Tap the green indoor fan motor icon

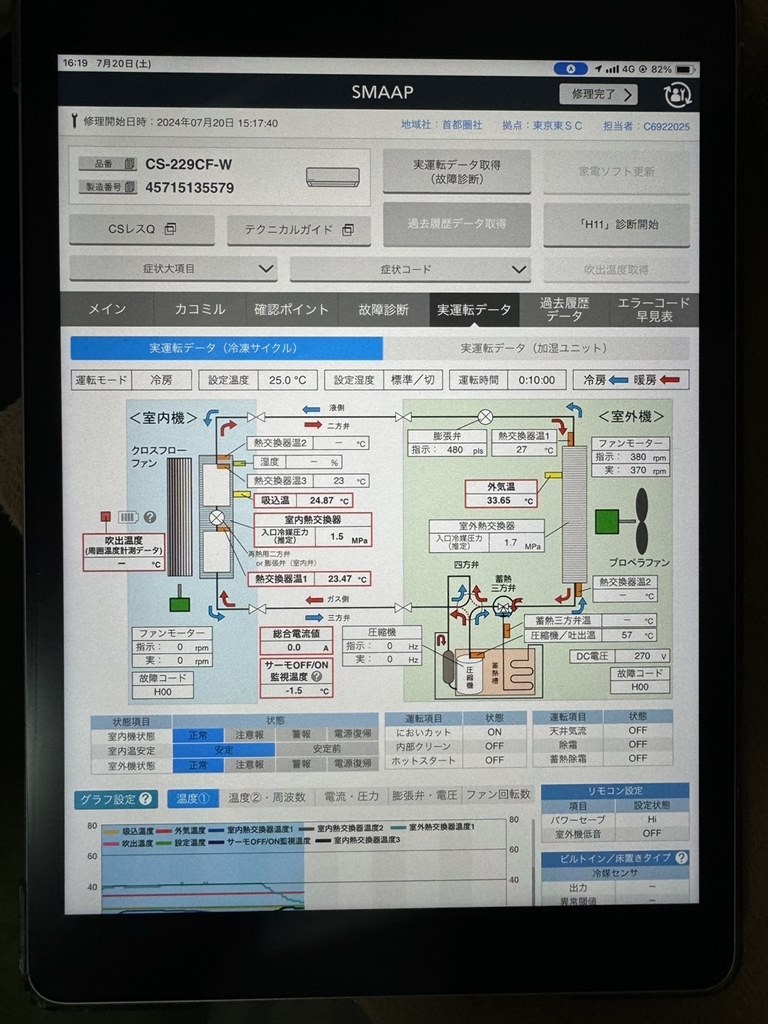180,603
